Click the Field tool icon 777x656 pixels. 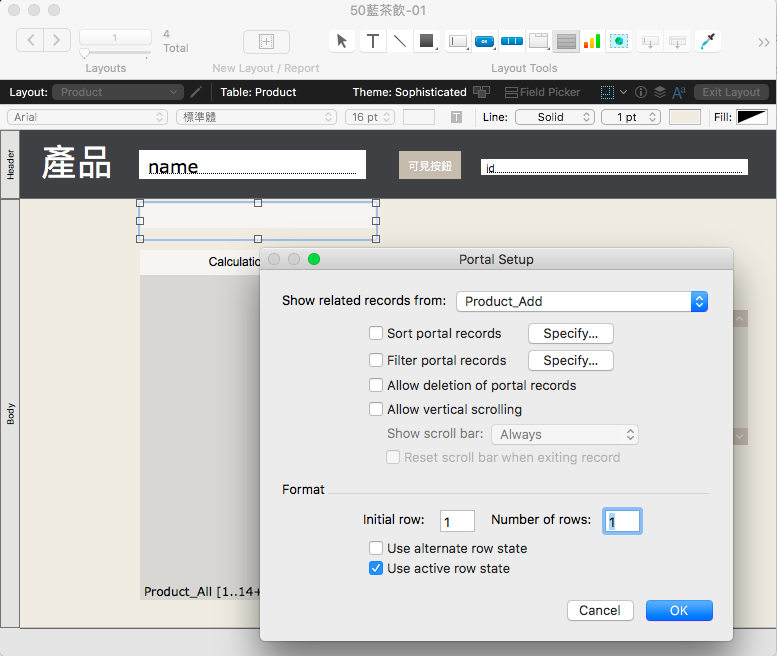point(650,42)
